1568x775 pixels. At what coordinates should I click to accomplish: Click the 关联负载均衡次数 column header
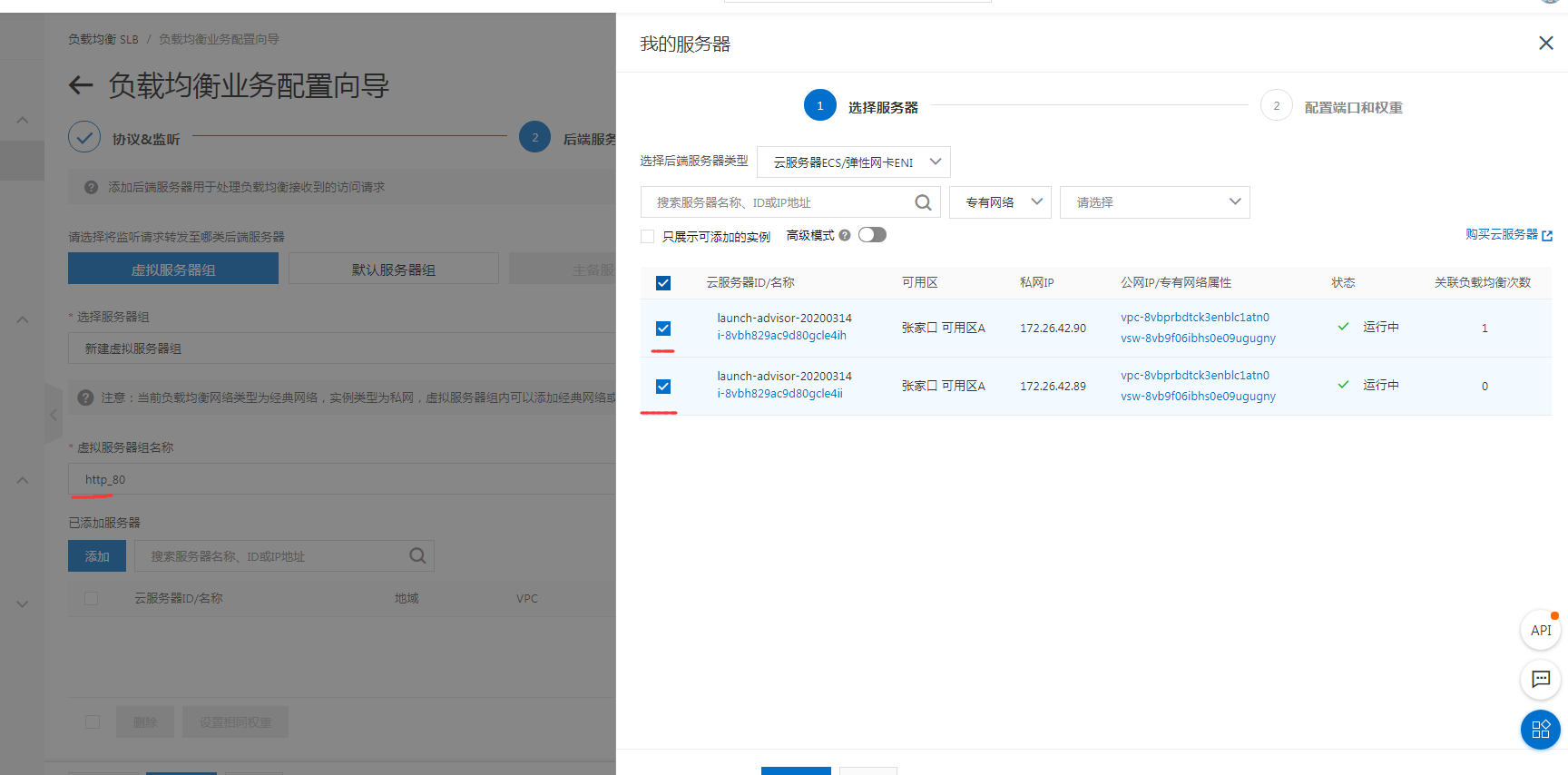click(1483, 283)
